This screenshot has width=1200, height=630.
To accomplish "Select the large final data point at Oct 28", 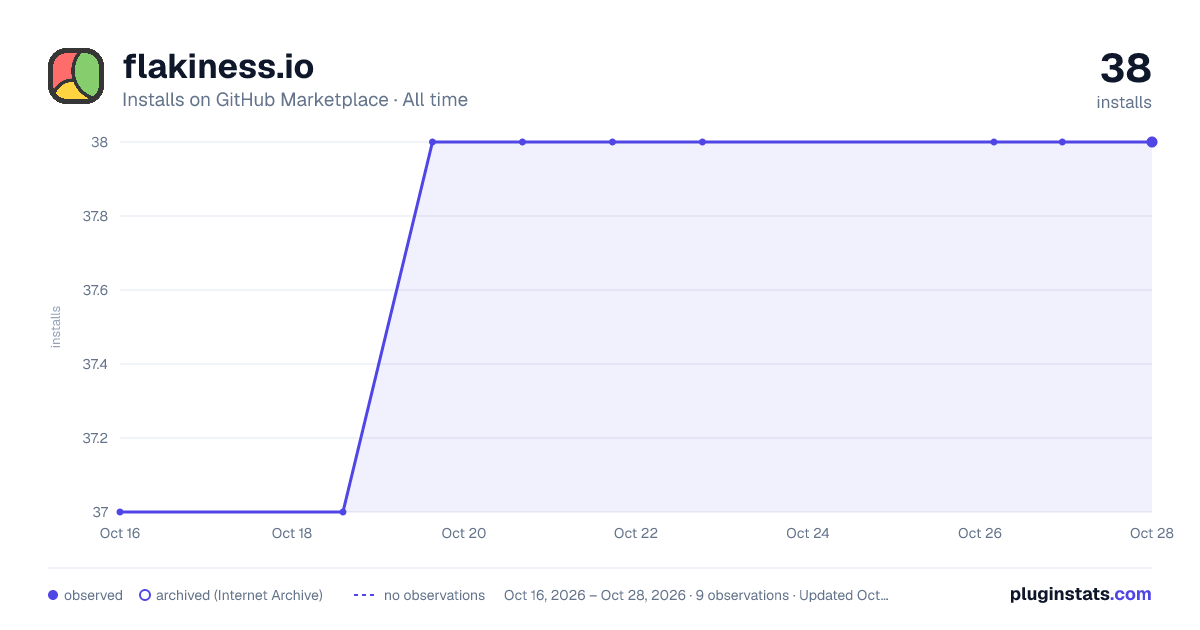I will 1152,142.
